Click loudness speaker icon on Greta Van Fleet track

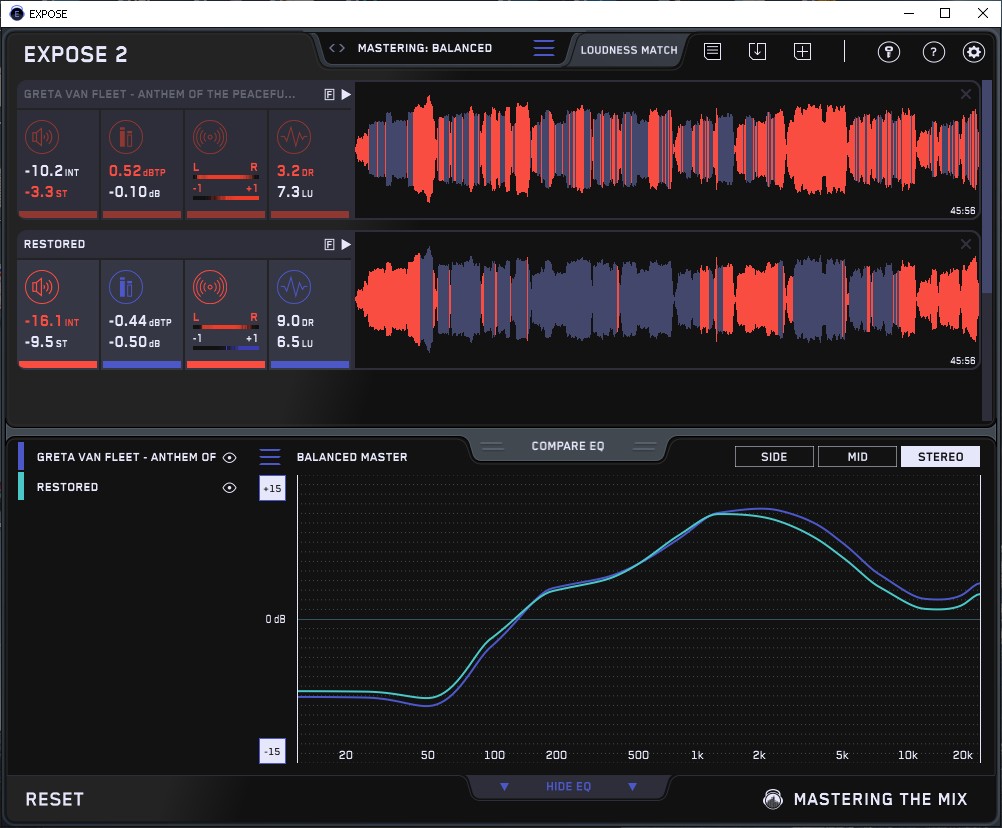pyautogui.click(x=42, y=137)
